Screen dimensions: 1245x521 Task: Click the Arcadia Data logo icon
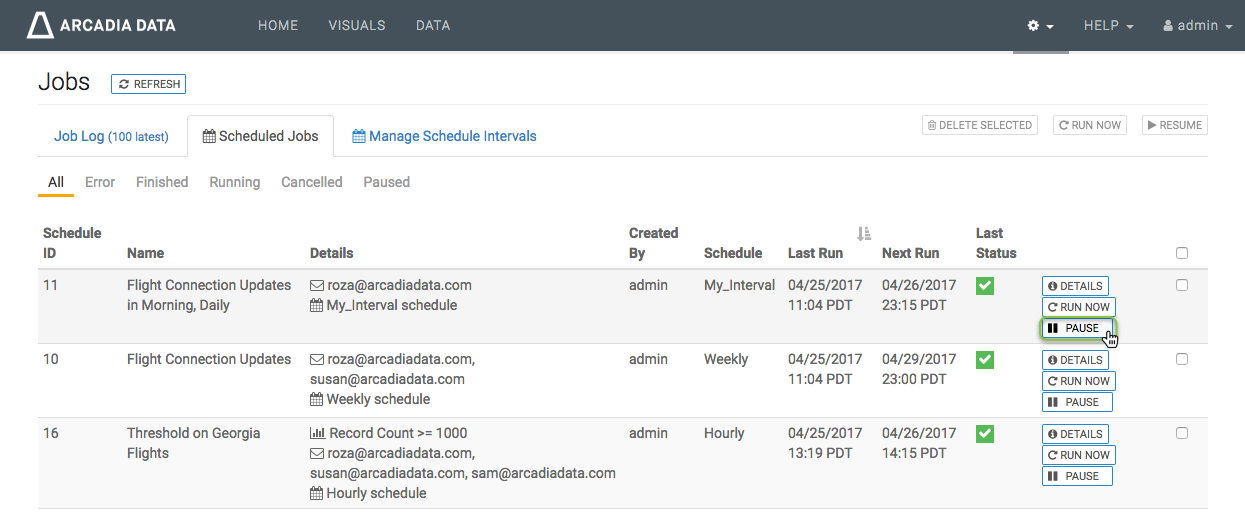click(40, 25)
